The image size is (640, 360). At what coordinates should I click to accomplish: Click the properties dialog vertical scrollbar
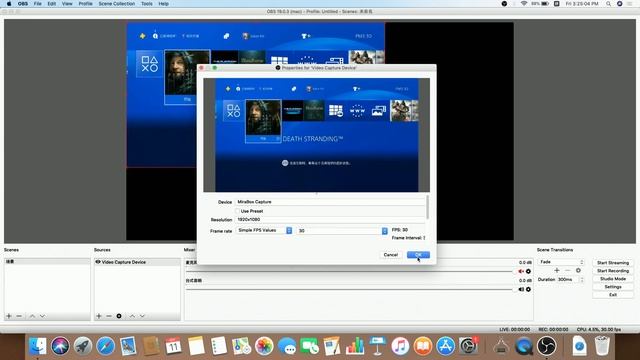coord(427,207)
